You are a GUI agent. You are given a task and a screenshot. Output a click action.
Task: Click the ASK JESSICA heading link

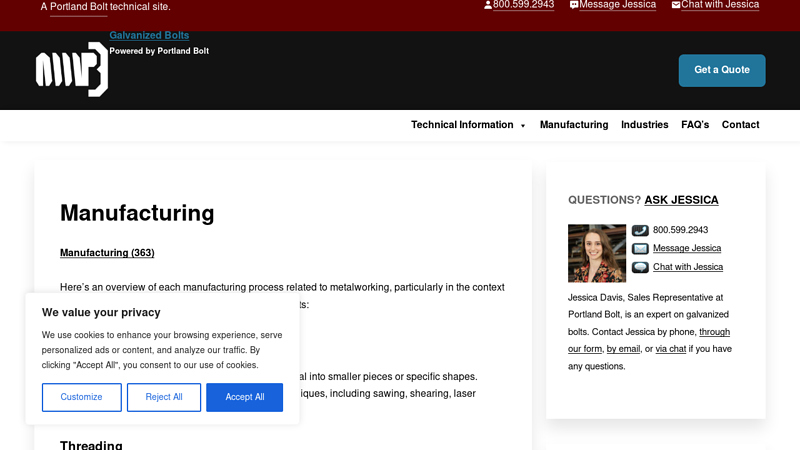tap(681, 200)
